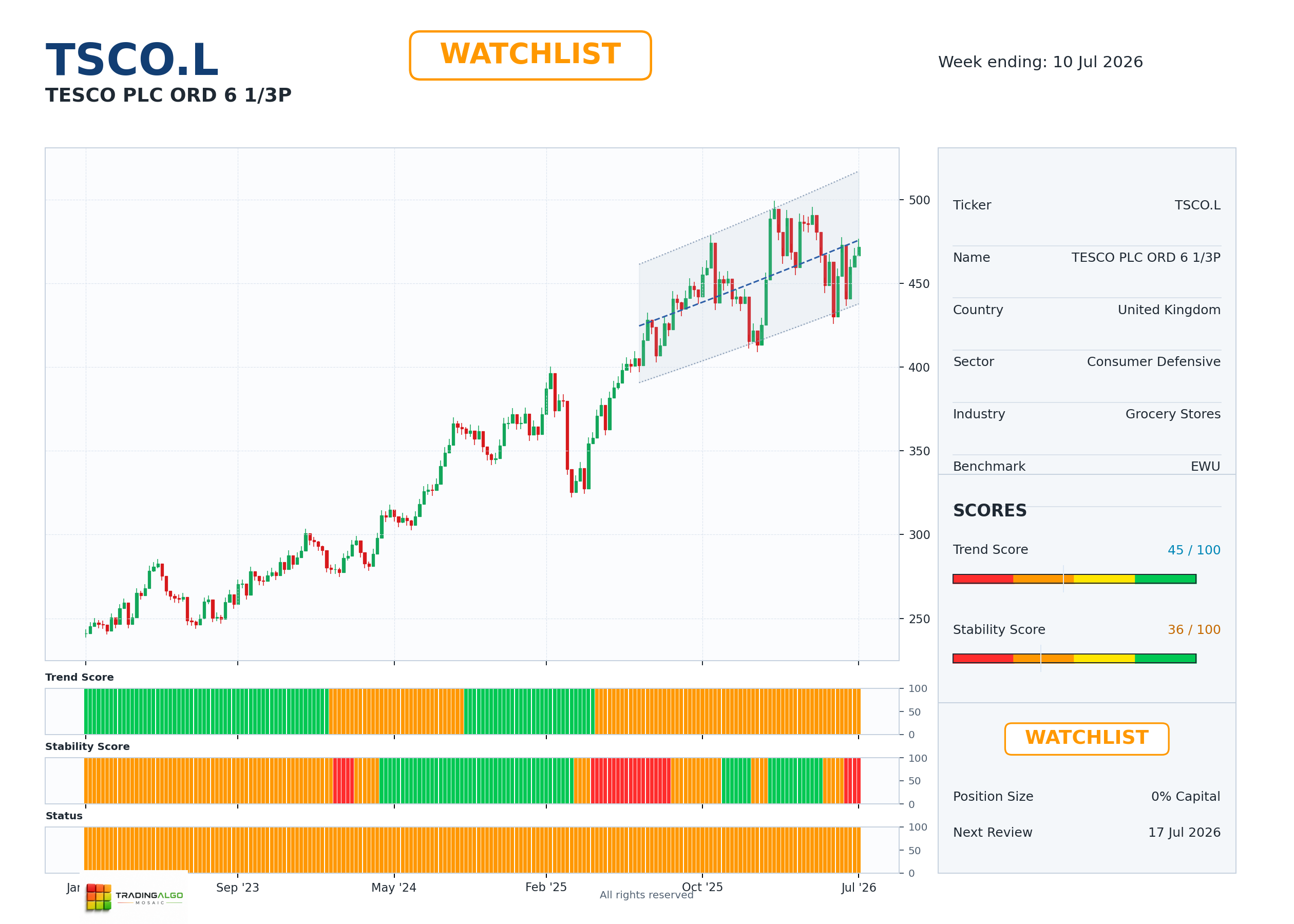
Task: Click the Feb '25 date axis label
Action: (x=546, y=887)
